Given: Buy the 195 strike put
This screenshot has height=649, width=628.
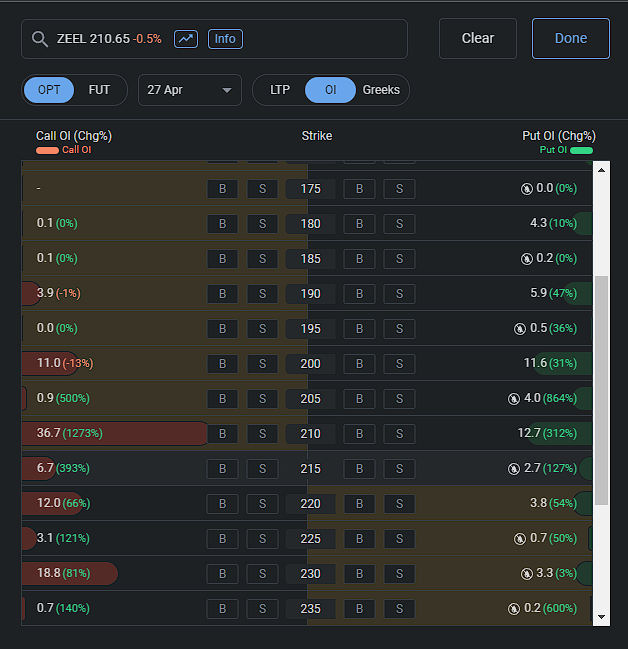Looking at the screenshot, I should [359, 329].
